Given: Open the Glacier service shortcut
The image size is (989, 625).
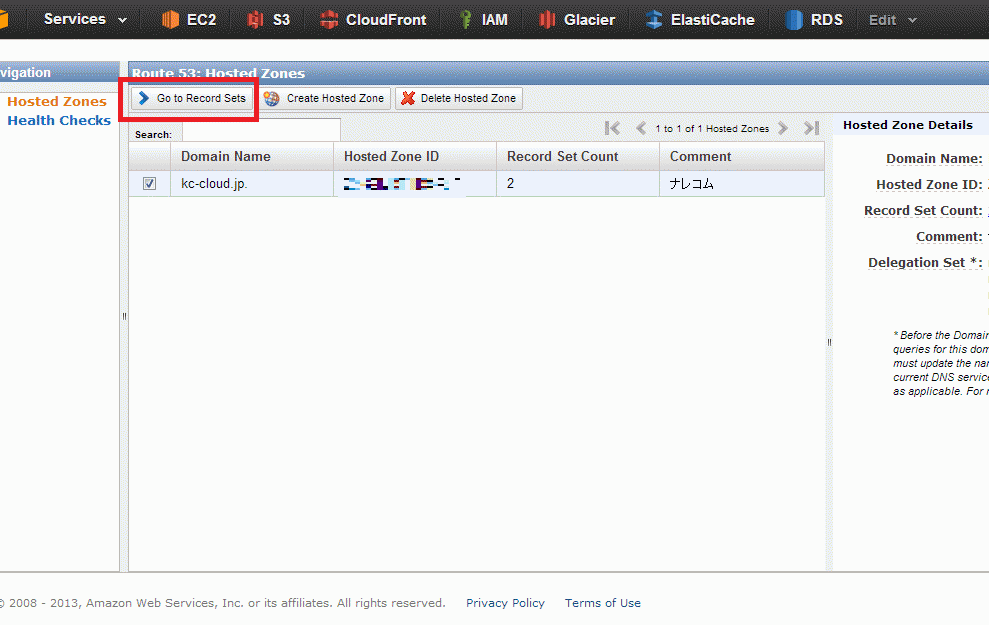Looking at the screenshot, I should coord(576,20).
